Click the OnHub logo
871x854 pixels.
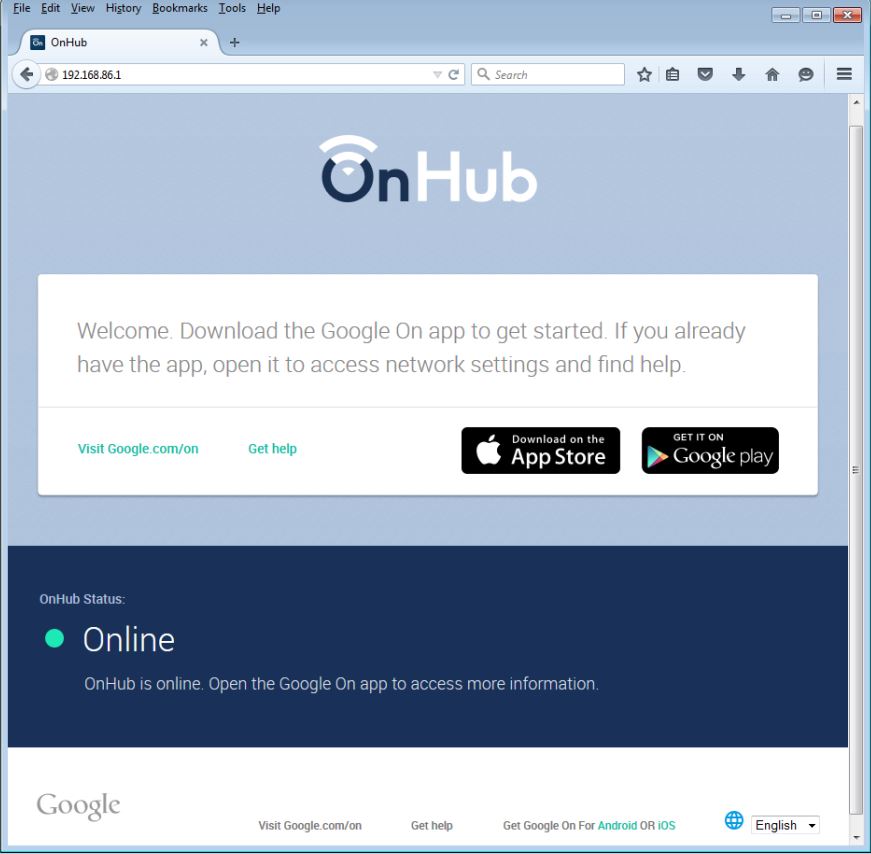pyautogui.click(x=428, y=169)
